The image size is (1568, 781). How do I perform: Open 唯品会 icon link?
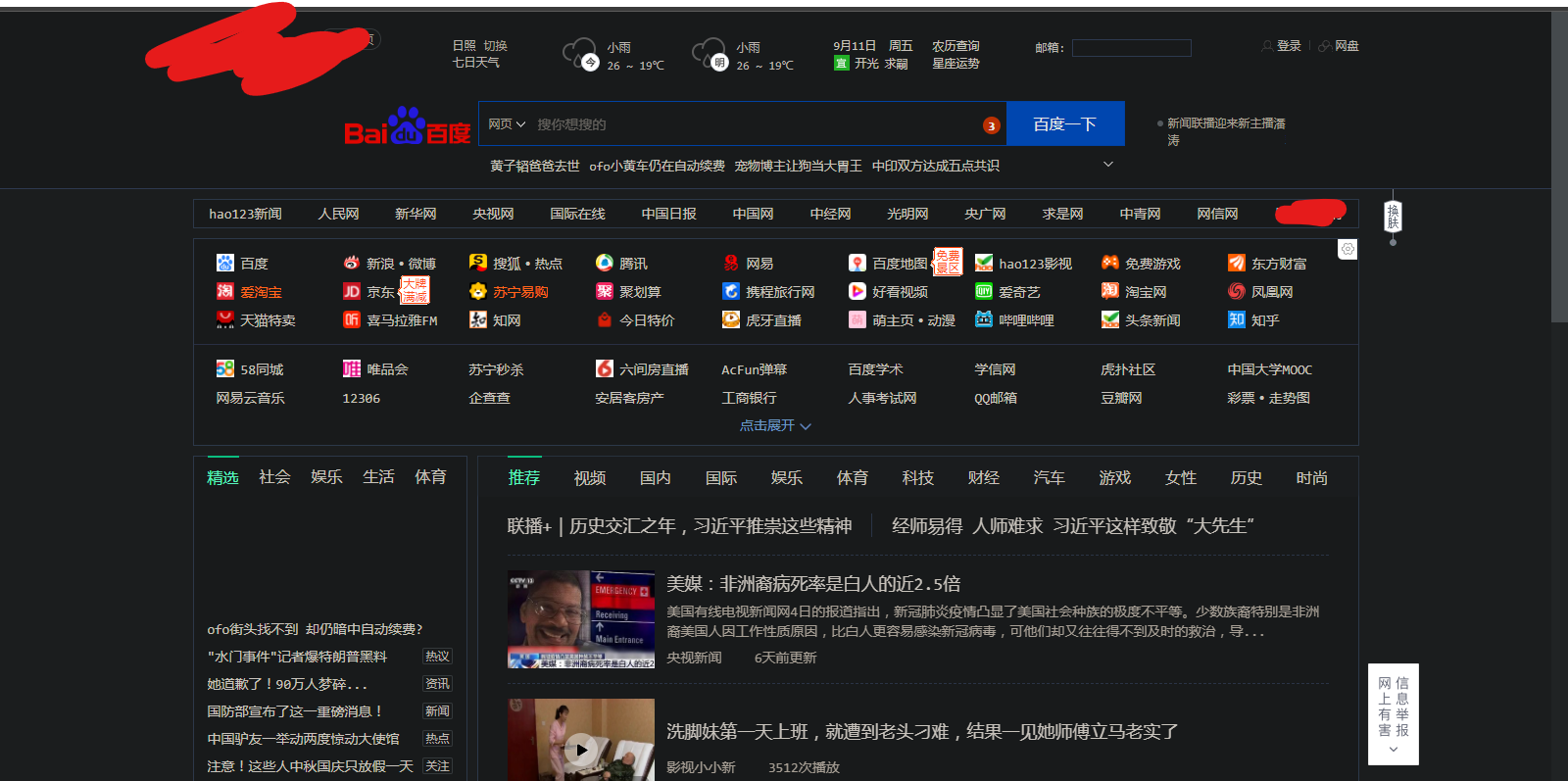point(352,368)
